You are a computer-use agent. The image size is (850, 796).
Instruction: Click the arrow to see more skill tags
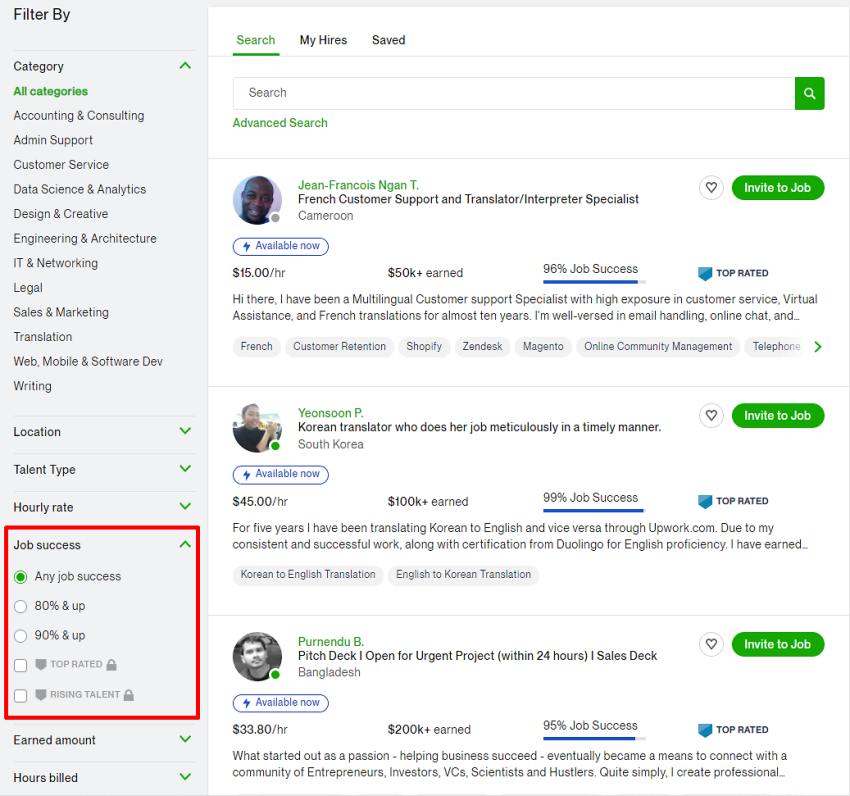(x=818, y=346)
